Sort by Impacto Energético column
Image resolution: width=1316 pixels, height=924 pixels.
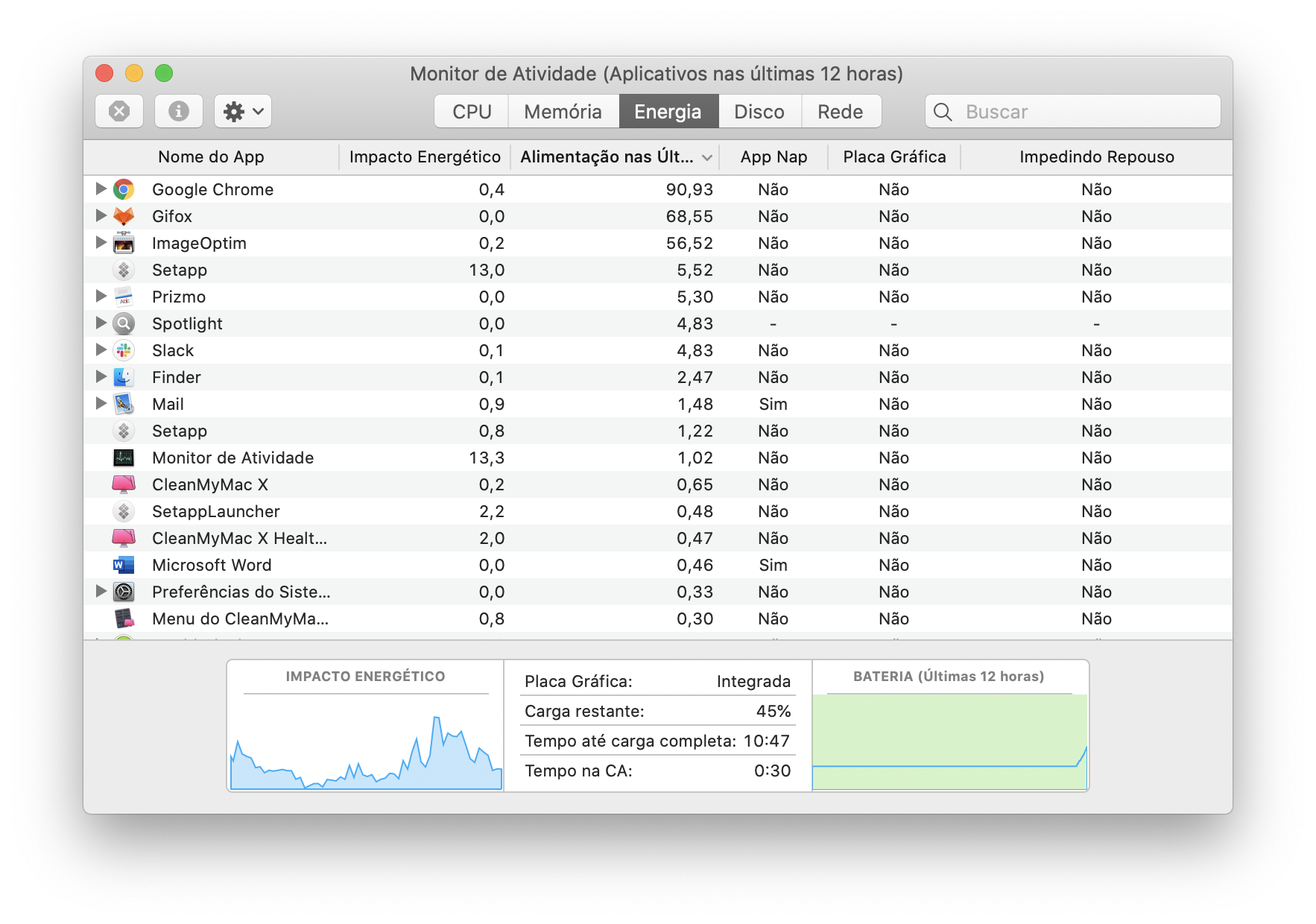tap(425, 156)
